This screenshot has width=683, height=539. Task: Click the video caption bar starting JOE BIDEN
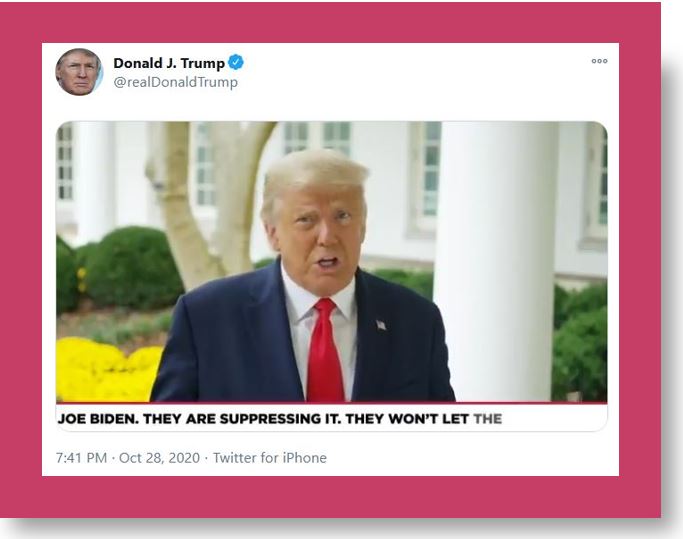(x=331, y=417)
